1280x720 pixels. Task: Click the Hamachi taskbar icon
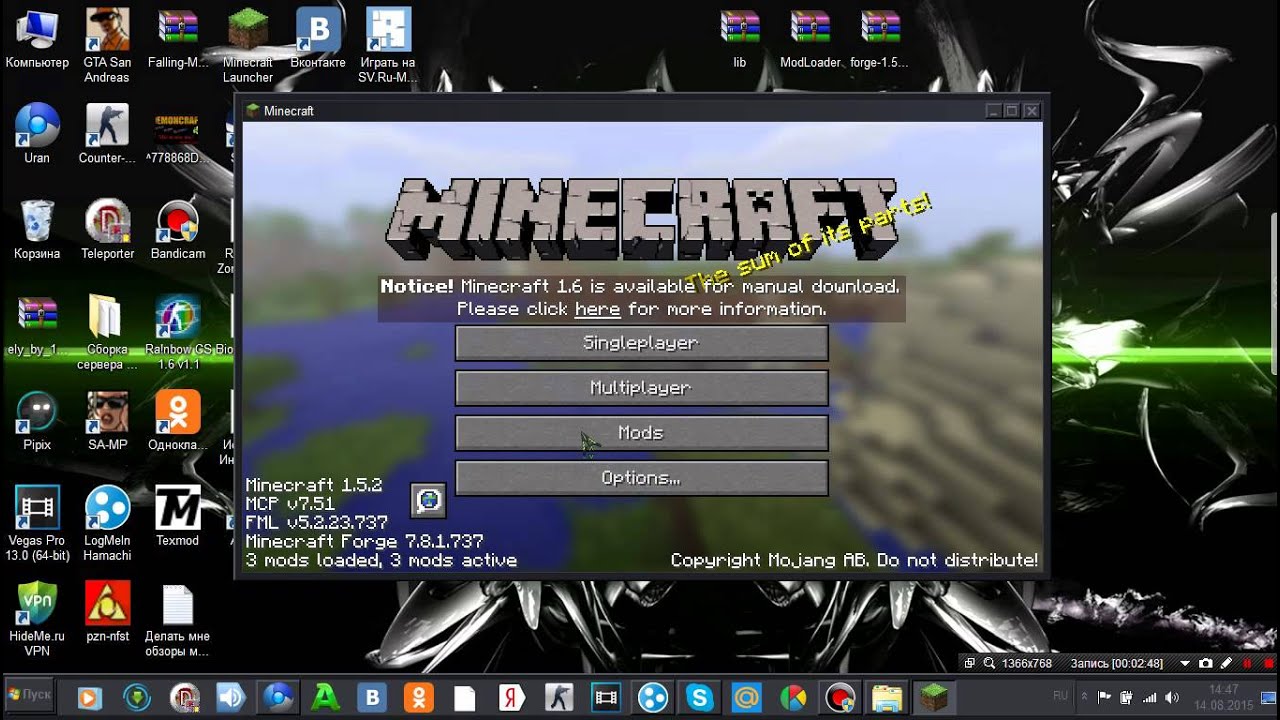point(652,696)
